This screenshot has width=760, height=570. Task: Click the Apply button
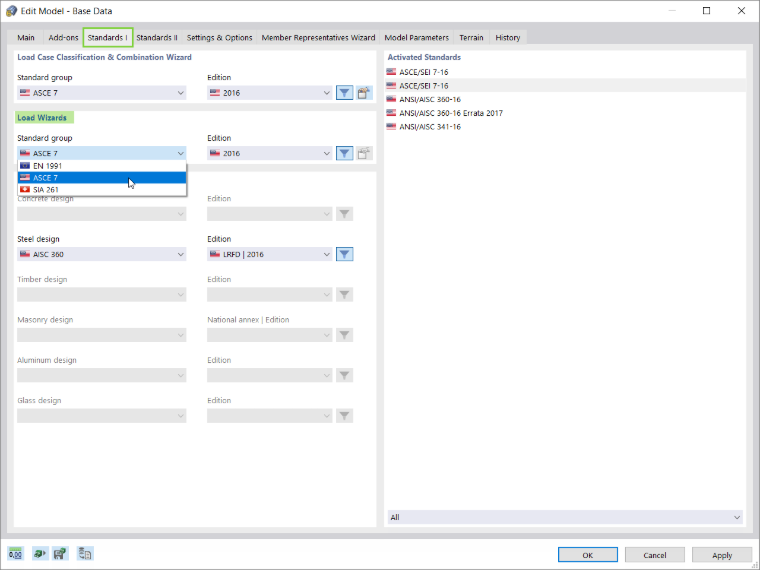[x=722, y=555]
